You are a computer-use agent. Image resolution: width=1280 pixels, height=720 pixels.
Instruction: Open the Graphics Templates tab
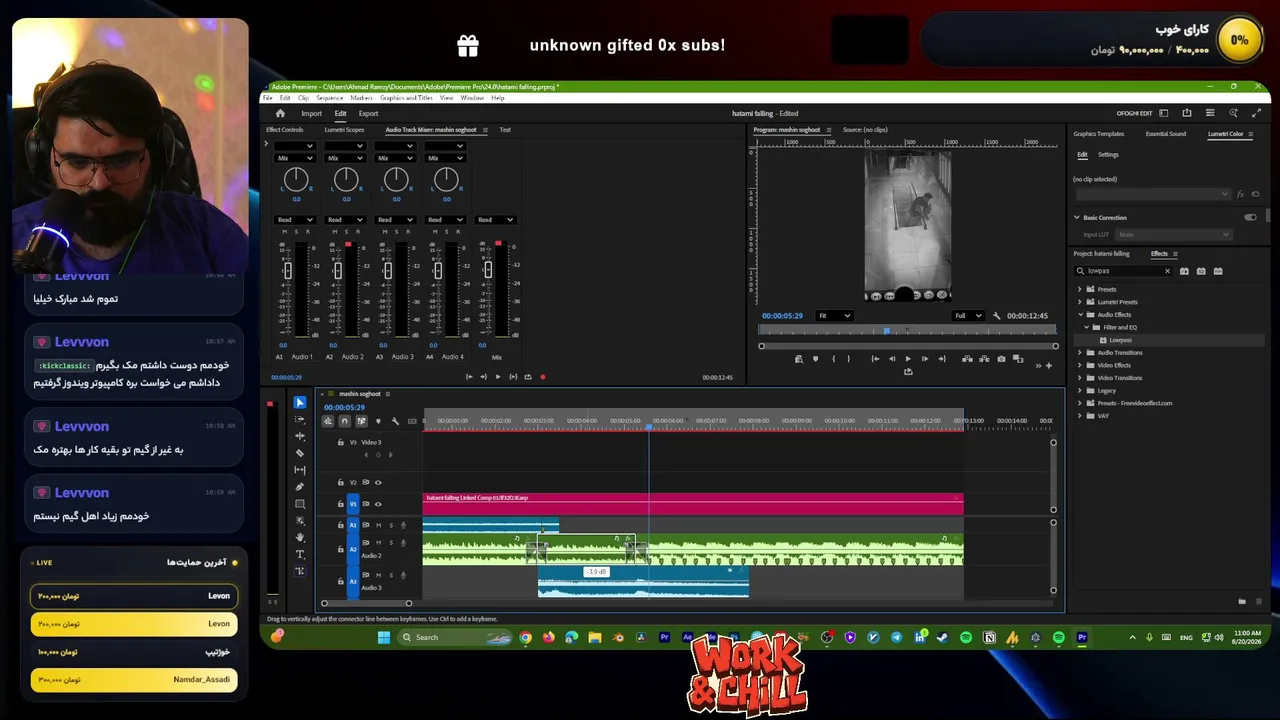[x=1099, y=134]
